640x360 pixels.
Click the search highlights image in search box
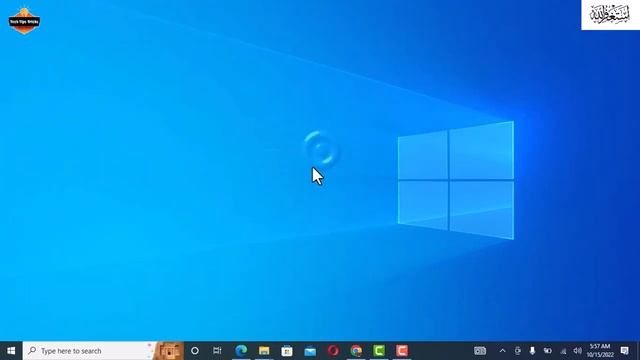coord(168,351)
